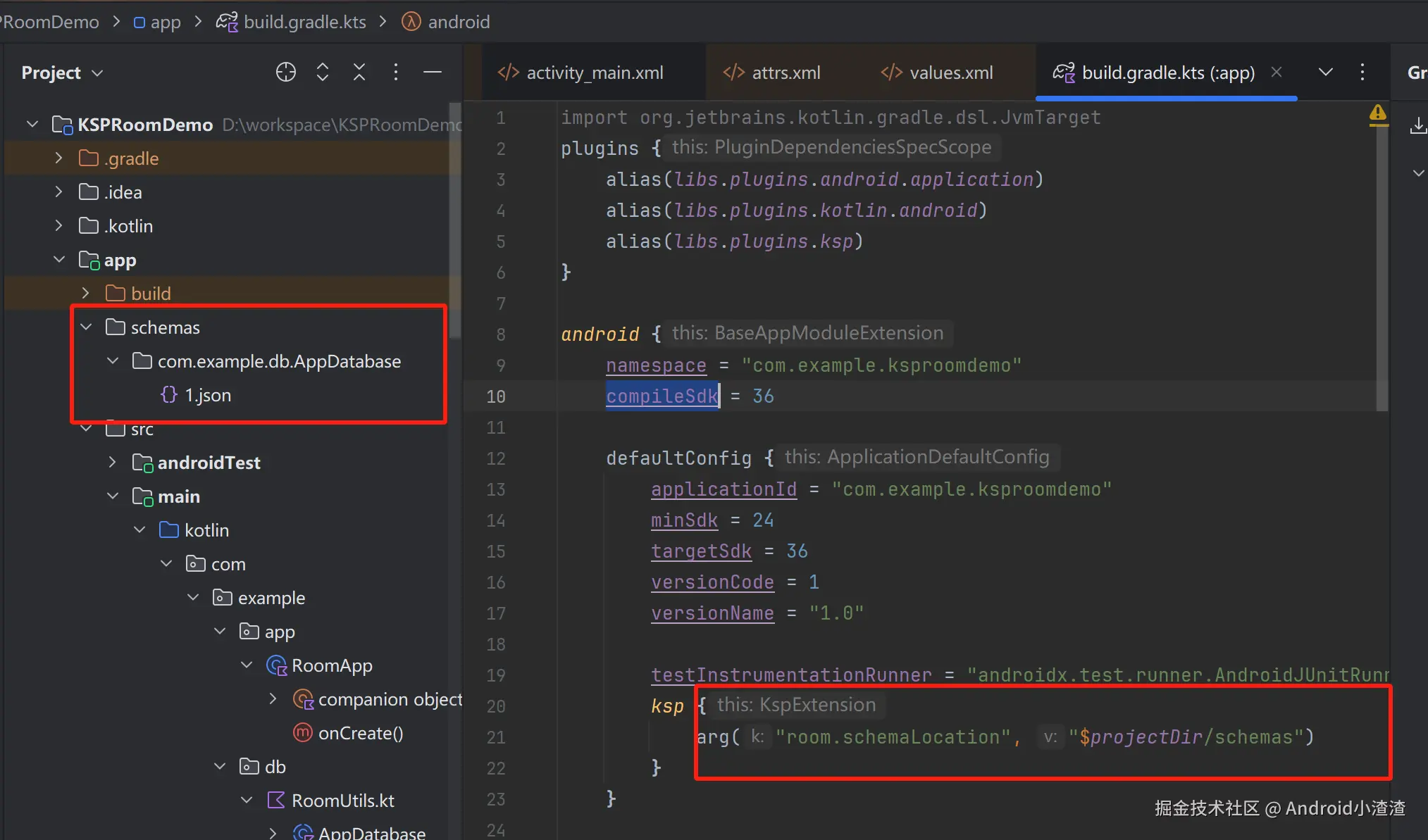Close the build.gradle.kts (:app) tab
Screen dimensions: 1428x840
1277,73
